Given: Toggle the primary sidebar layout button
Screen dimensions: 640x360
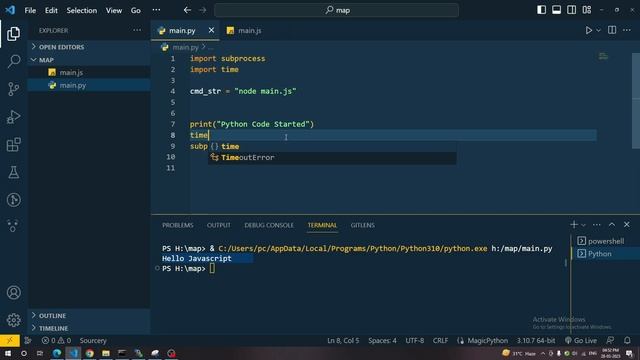Looking at the screenshot, I should click(541, 10).
